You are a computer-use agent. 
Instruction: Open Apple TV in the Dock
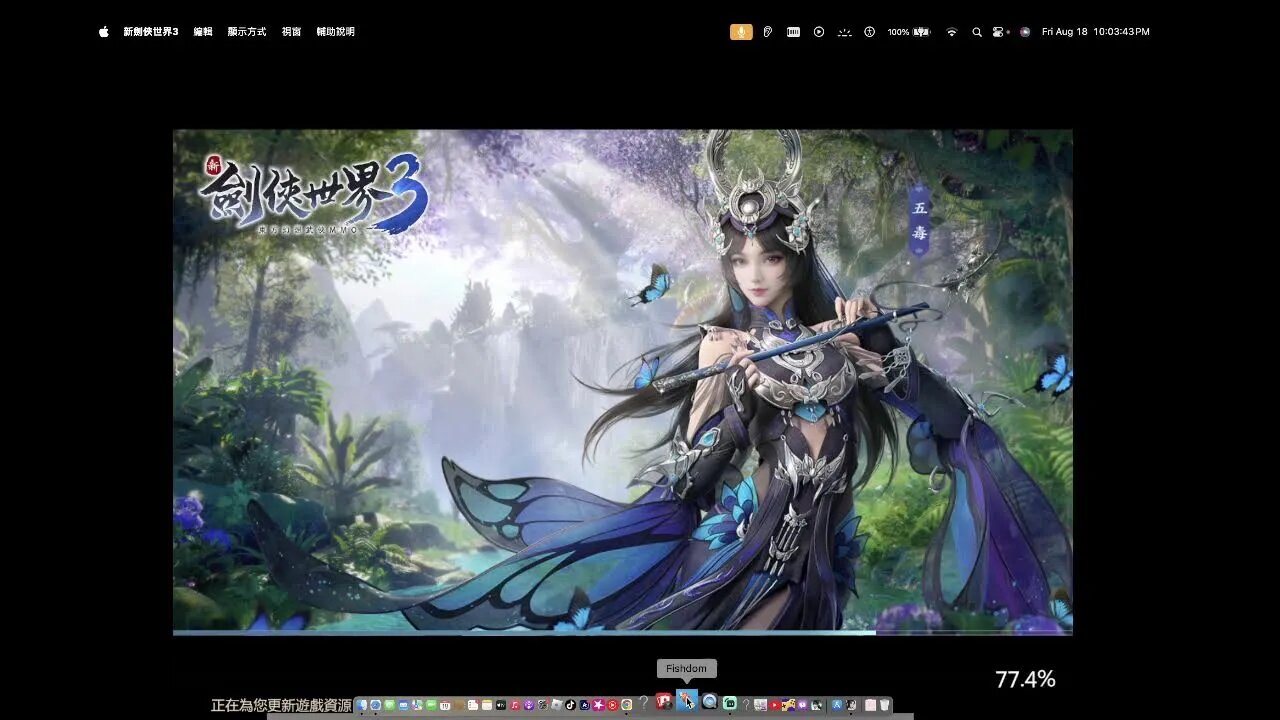(501, 705)
